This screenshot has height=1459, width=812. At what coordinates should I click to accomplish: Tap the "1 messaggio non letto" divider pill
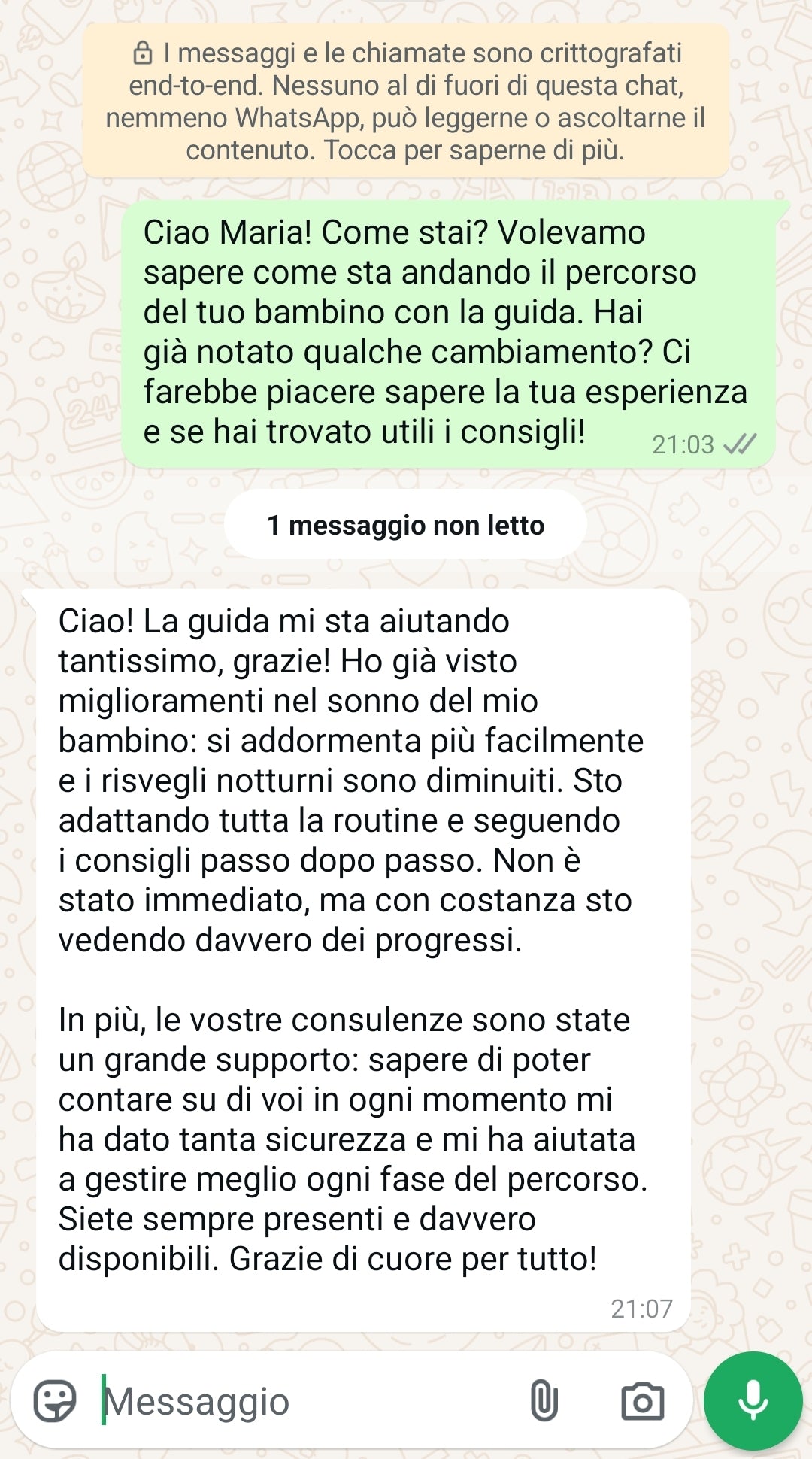pos(405,525)
